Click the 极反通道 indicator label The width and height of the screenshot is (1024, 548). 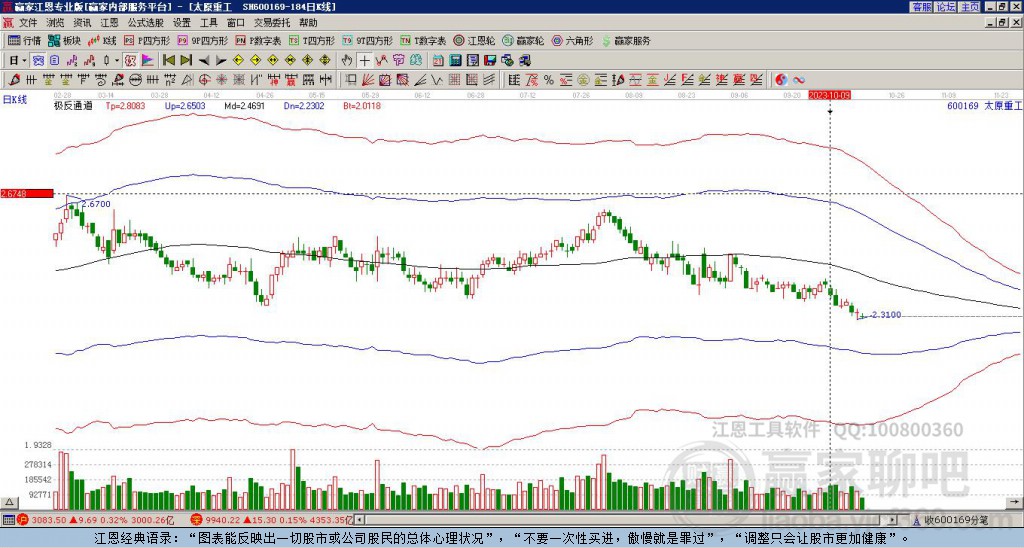coord(74,105)
